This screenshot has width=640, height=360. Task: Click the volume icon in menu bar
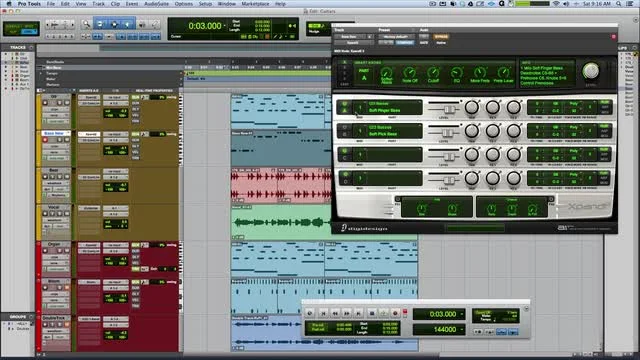pos(566,4)
